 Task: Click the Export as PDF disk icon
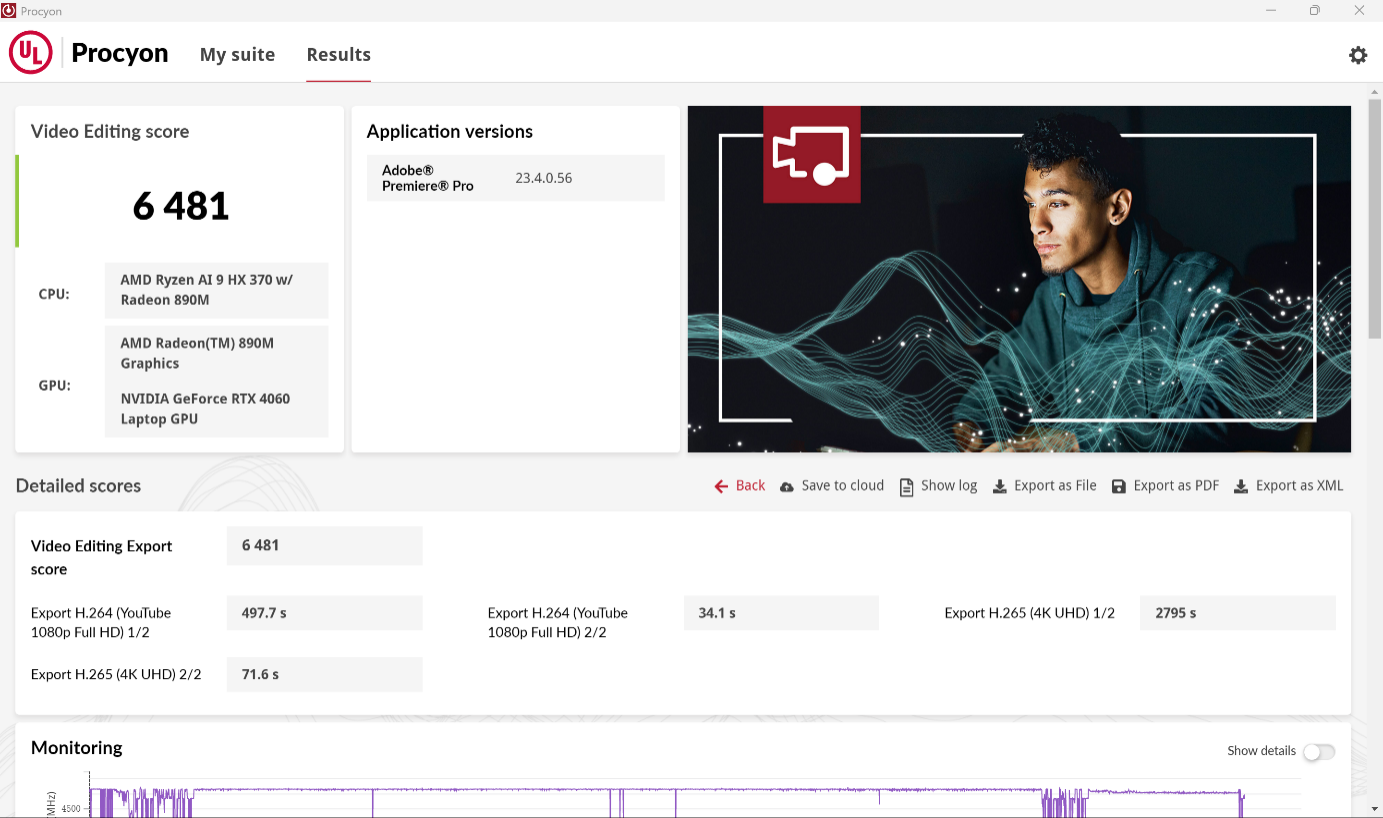1119,486
